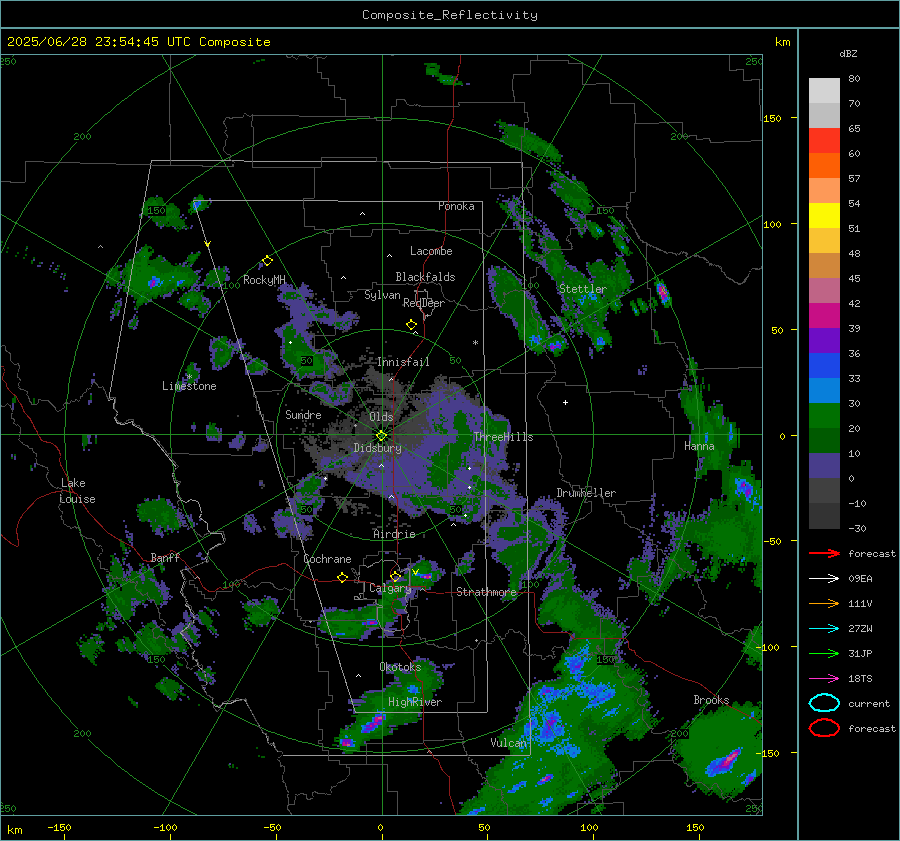Click the red forecast arrow in legend
The height and width of the screenshot is (841, 900).
[x=824, y=553]
